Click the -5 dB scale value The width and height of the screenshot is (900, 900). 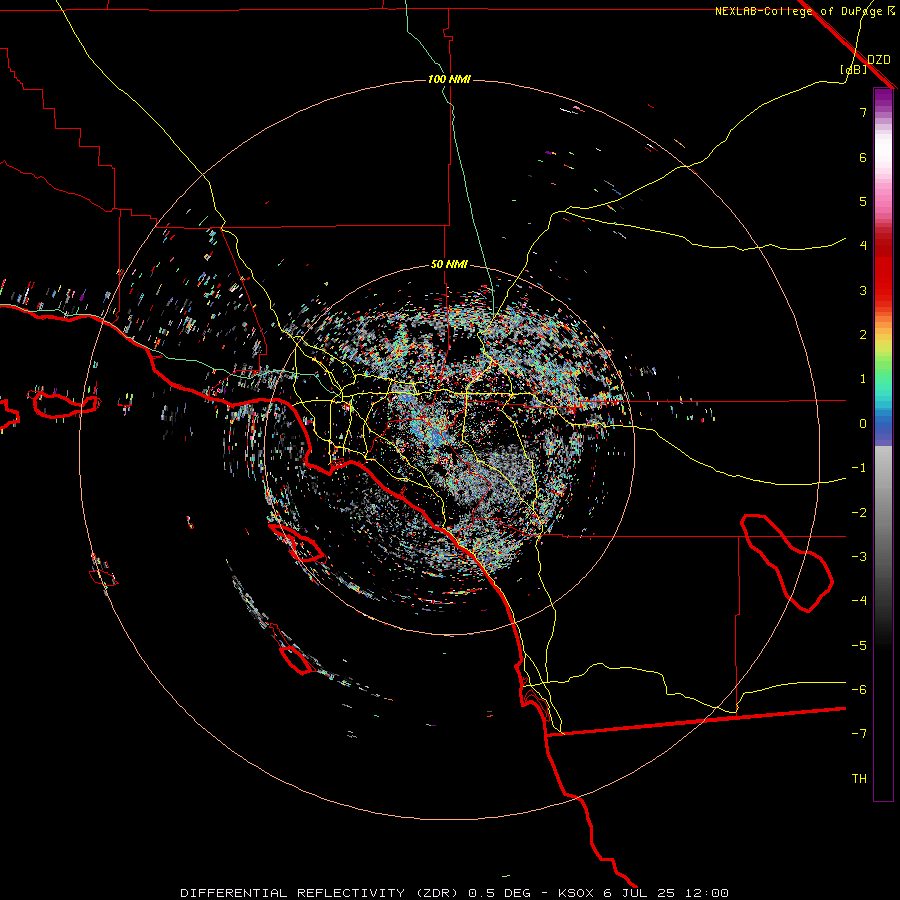click(x=859, y=646)
